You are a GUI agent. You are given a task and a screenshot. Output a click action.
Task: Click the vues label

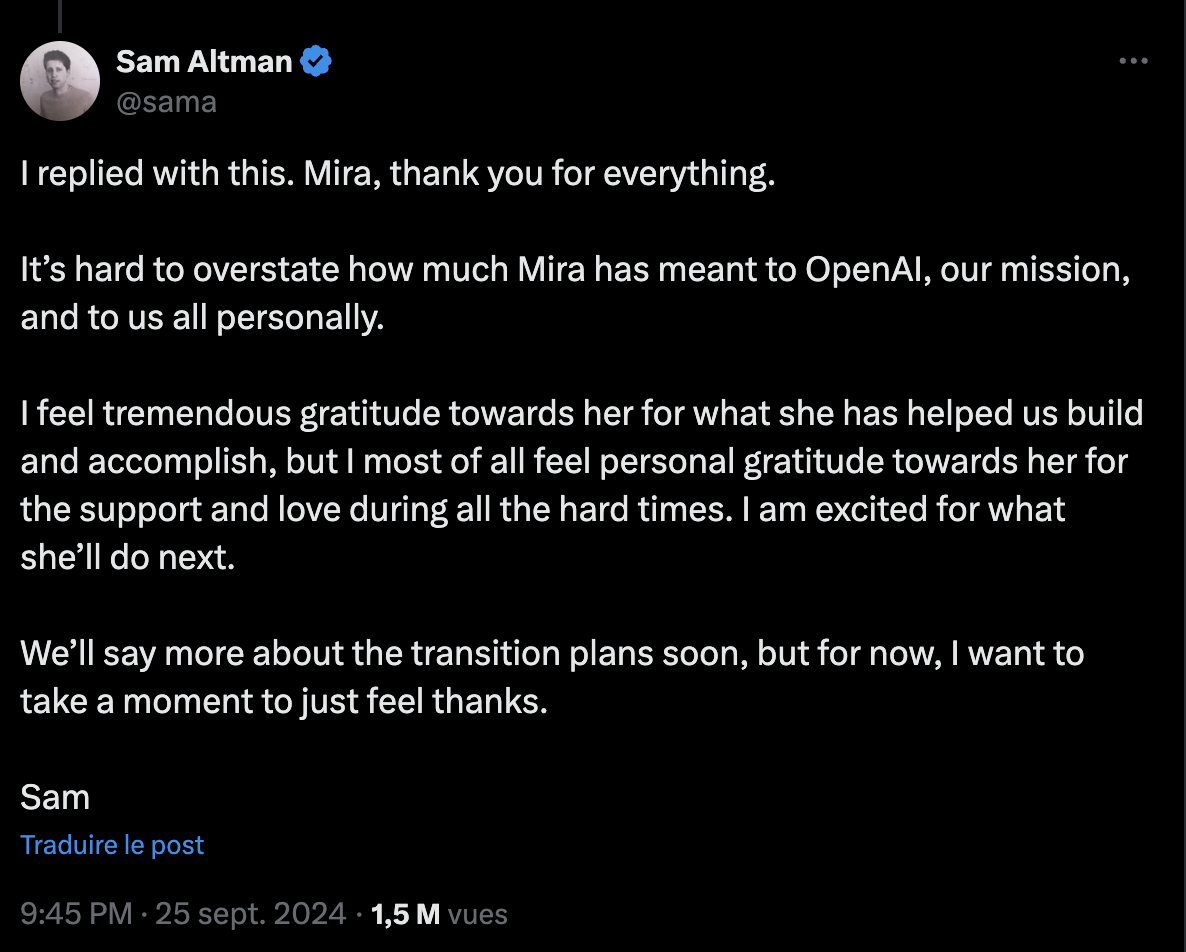[x=477, y=914]
